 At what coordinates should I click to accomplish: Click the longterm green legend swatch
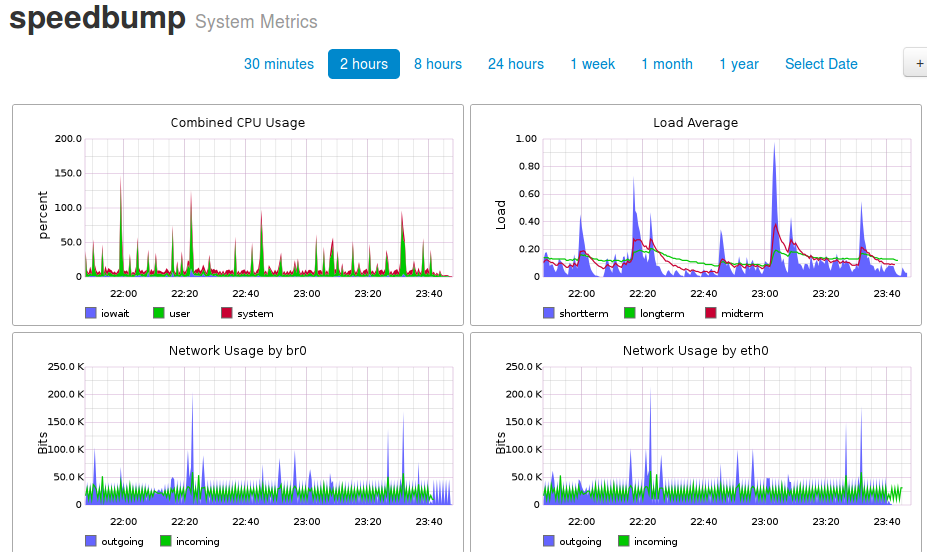(x=630, y=313)
